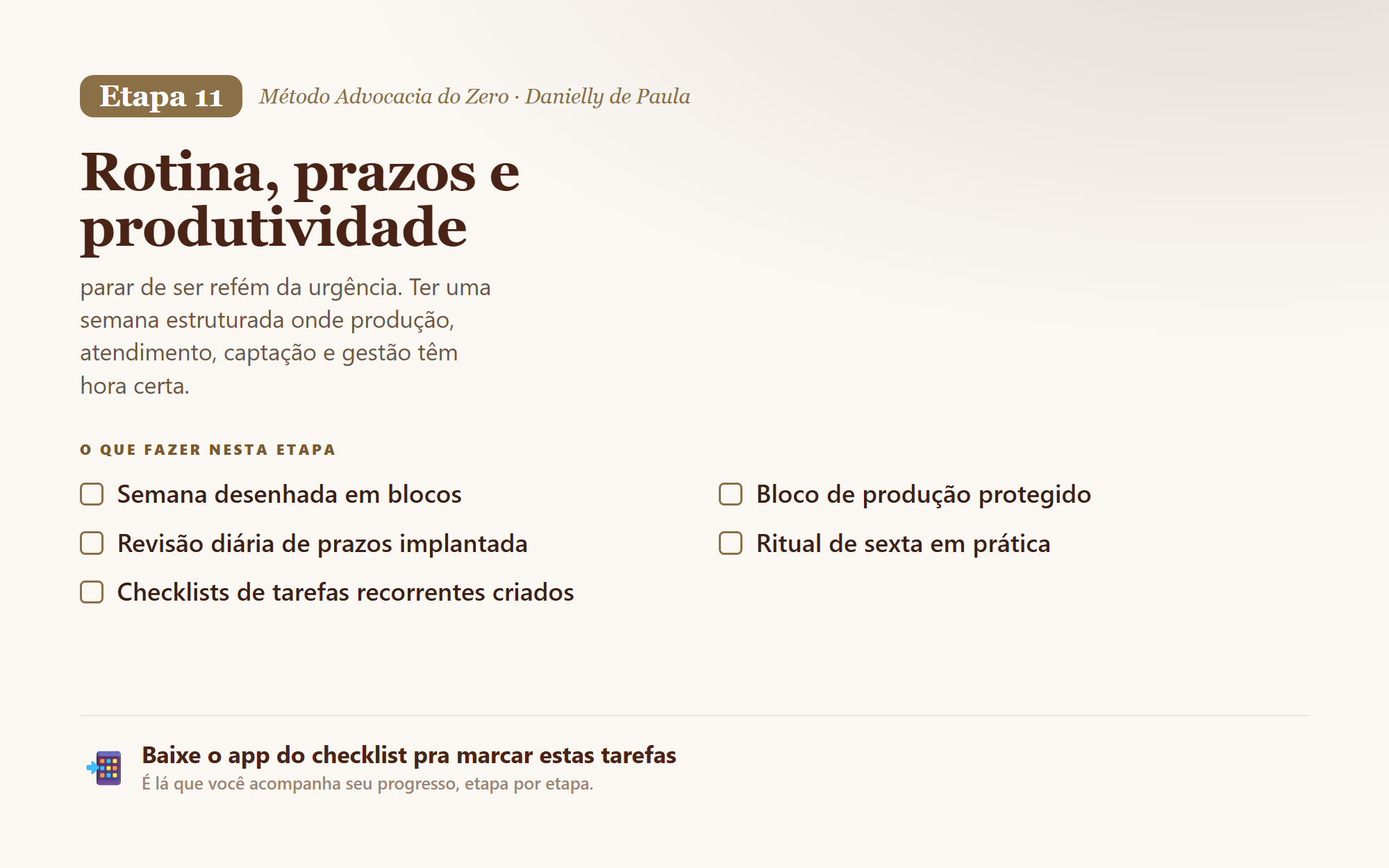Image resolution: width=1389 pixels, height=868 pixels.
Task: Click the horizontal divider above download banner
Action: click(x=694, y=715)
